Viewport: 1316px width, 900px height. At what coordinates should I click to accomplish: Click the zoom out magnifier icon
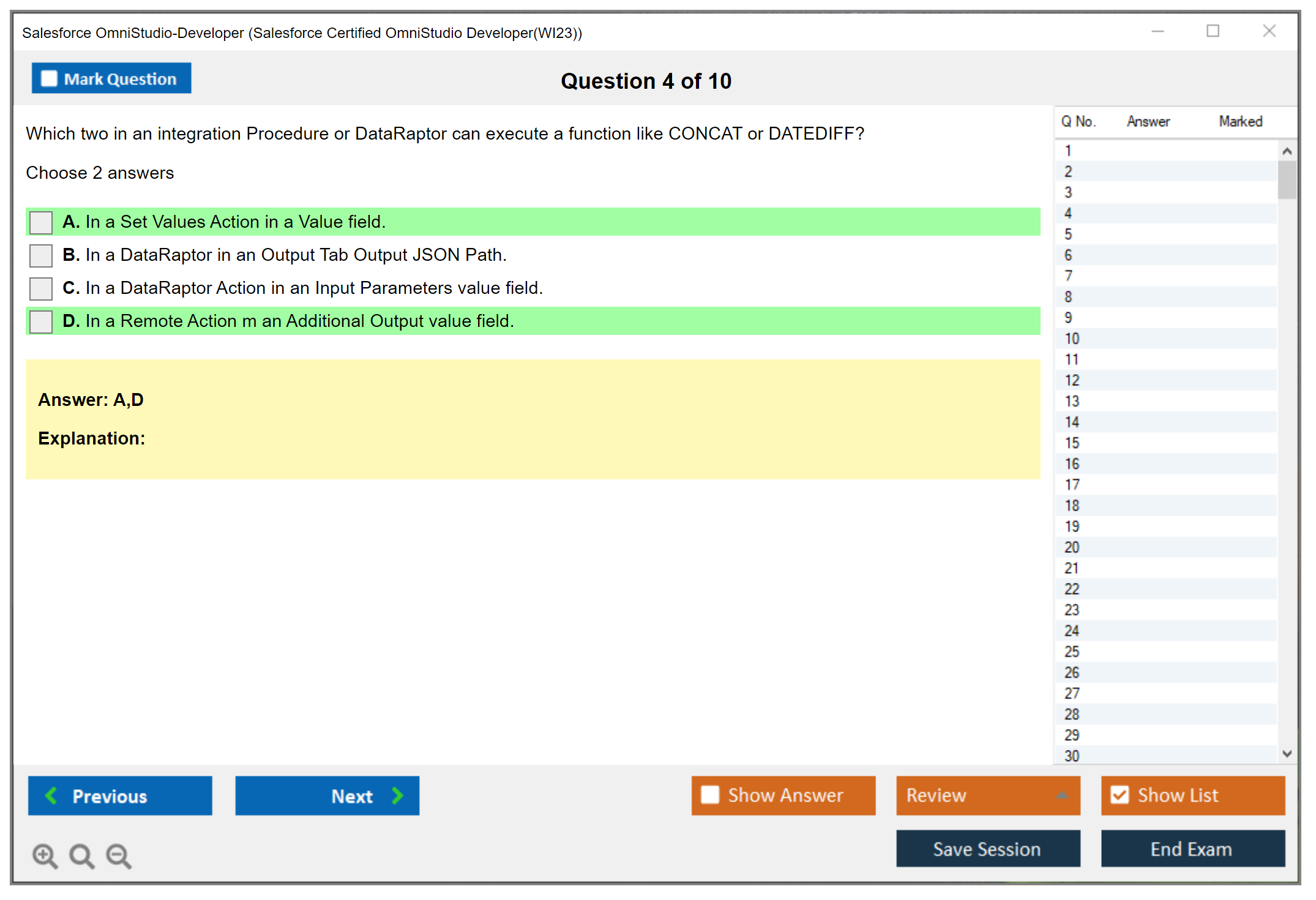point(119,855)
